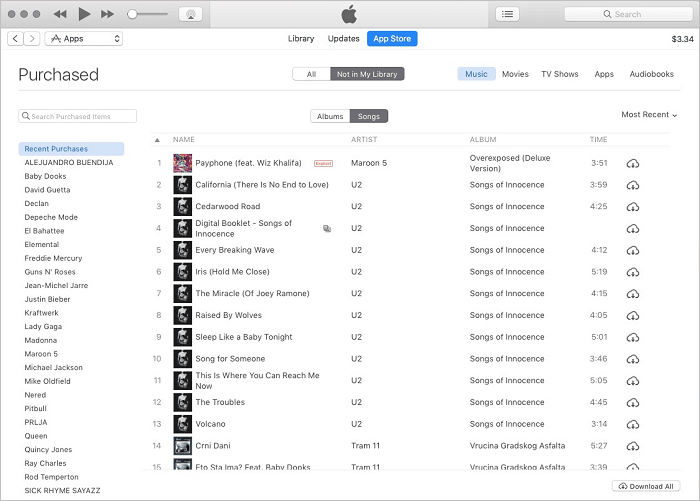This screenshot has height=501, width=700.
Task: Switch to the Albums view
Action: point(330,116)
